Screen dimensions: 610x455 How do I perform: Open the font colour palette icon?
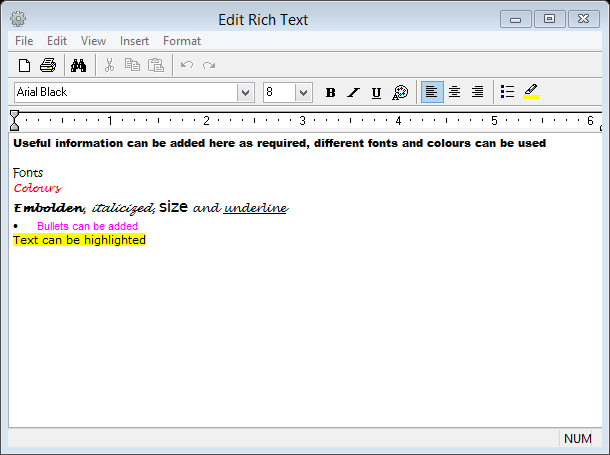pos(400,92)
